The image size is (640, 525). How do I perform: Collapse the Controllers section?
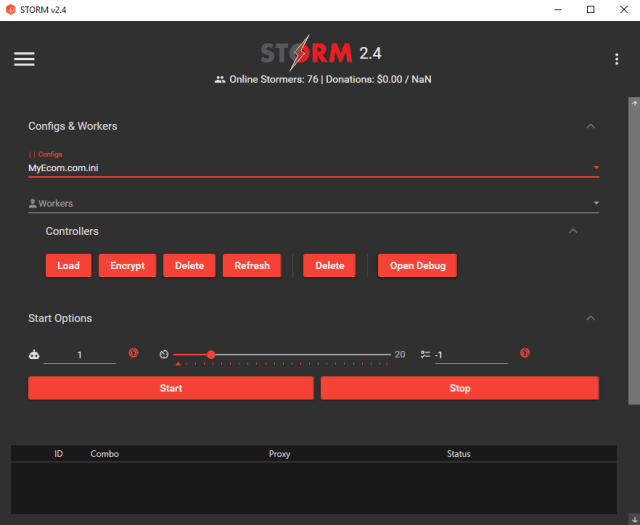coord(573,231)
